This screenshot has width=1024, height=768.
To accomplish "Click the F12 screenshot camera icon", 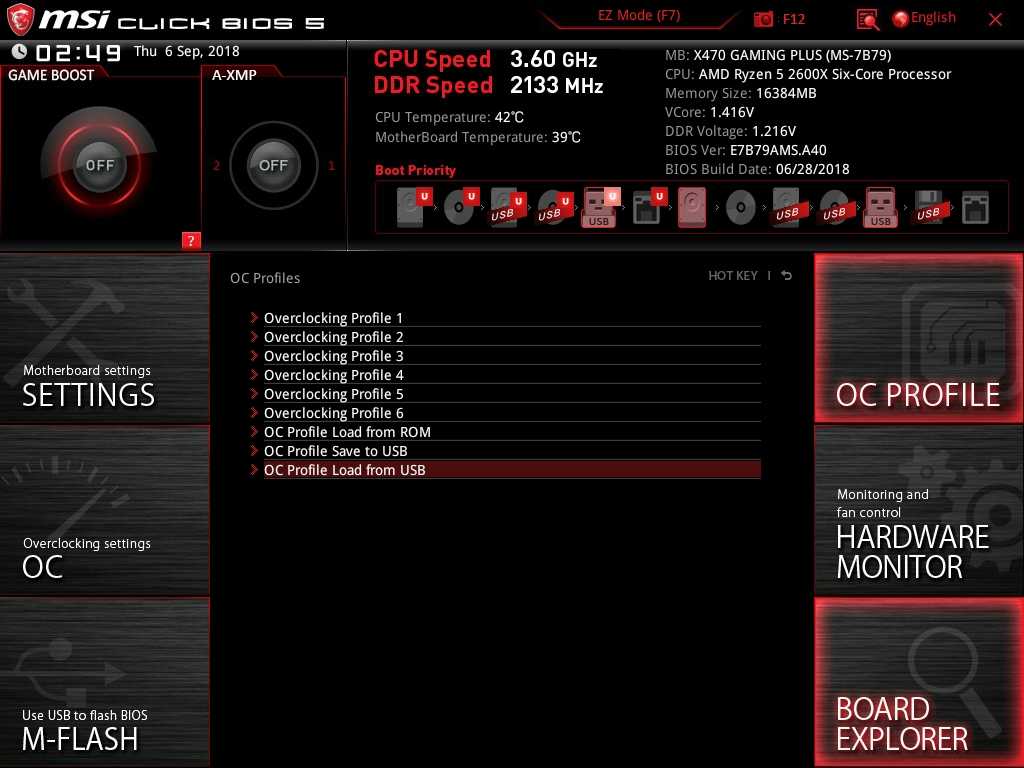I will [x=764, y=19].
